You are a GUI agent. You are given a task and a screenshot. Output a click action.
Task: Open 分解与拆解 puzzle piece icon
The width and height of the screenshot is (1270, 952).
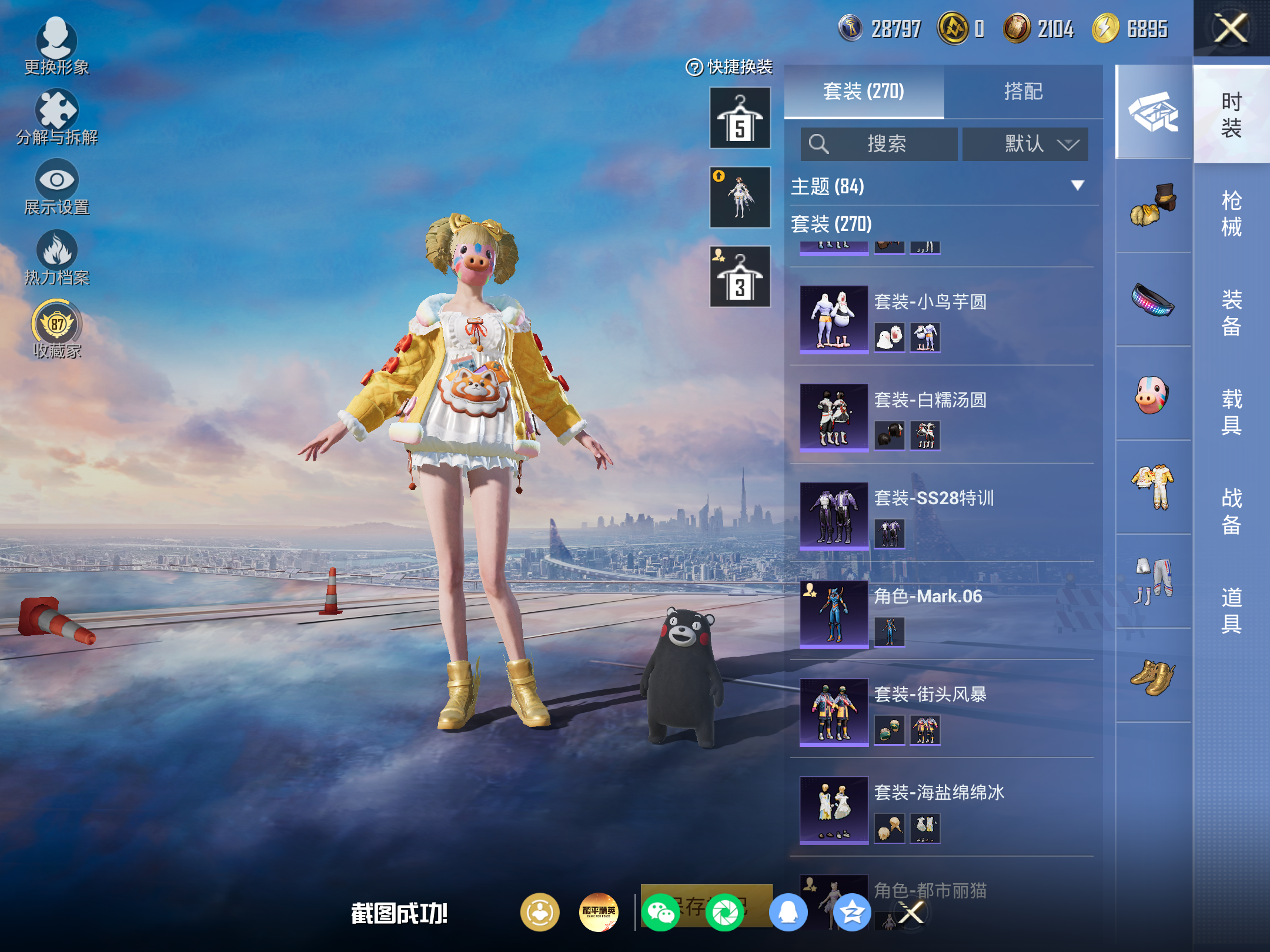pyautogui.click(x=56, y=116)
